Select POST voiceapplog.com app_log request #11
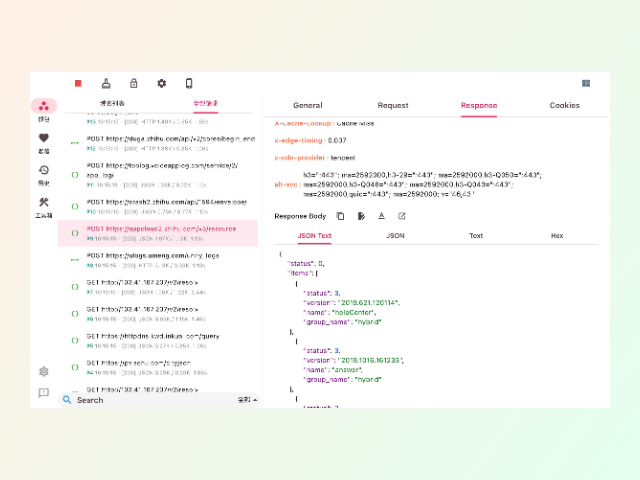The width and height of the screenshot is (640, 480). [158, 175]
